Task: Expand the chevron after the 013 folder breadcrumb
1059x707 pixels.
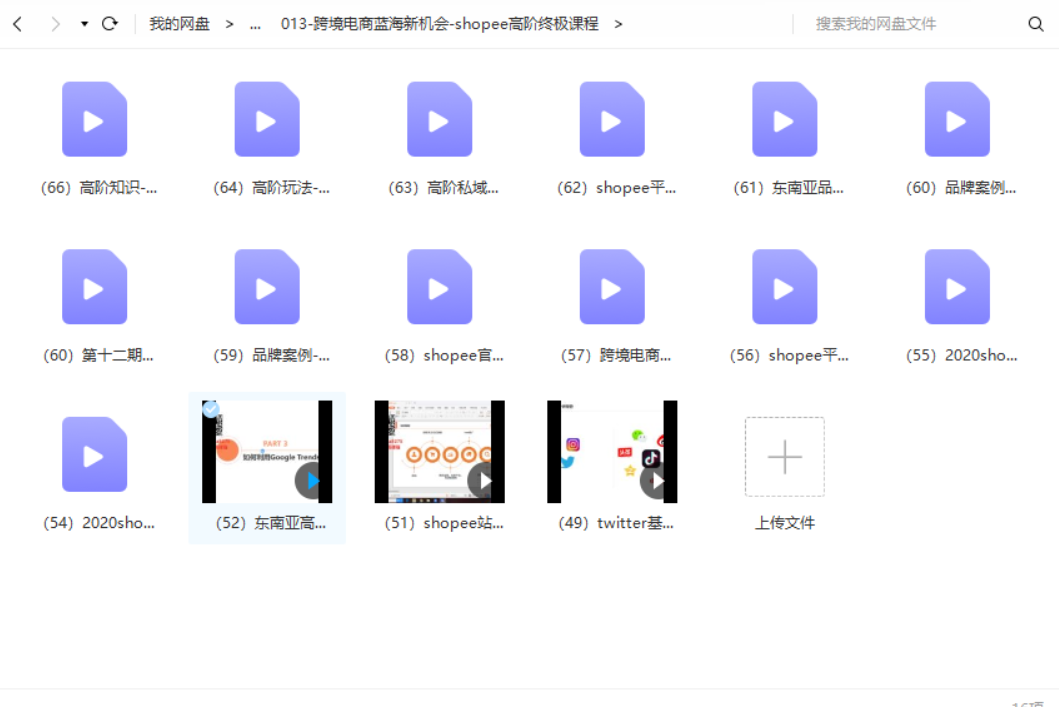Action: tap(618, 24)
